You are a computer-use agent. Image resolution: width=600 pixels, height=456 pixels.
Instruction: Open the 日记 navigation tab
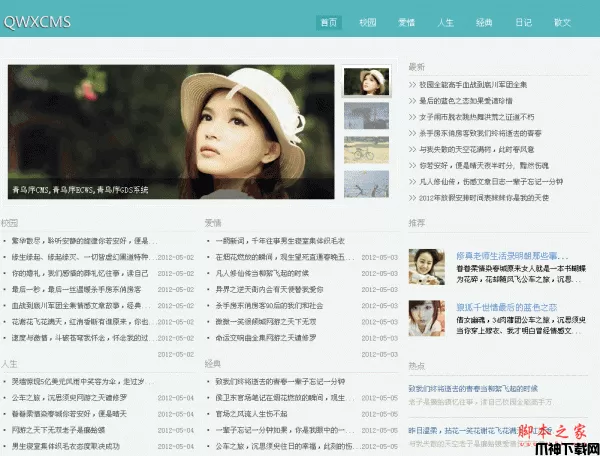click(523, 22)
